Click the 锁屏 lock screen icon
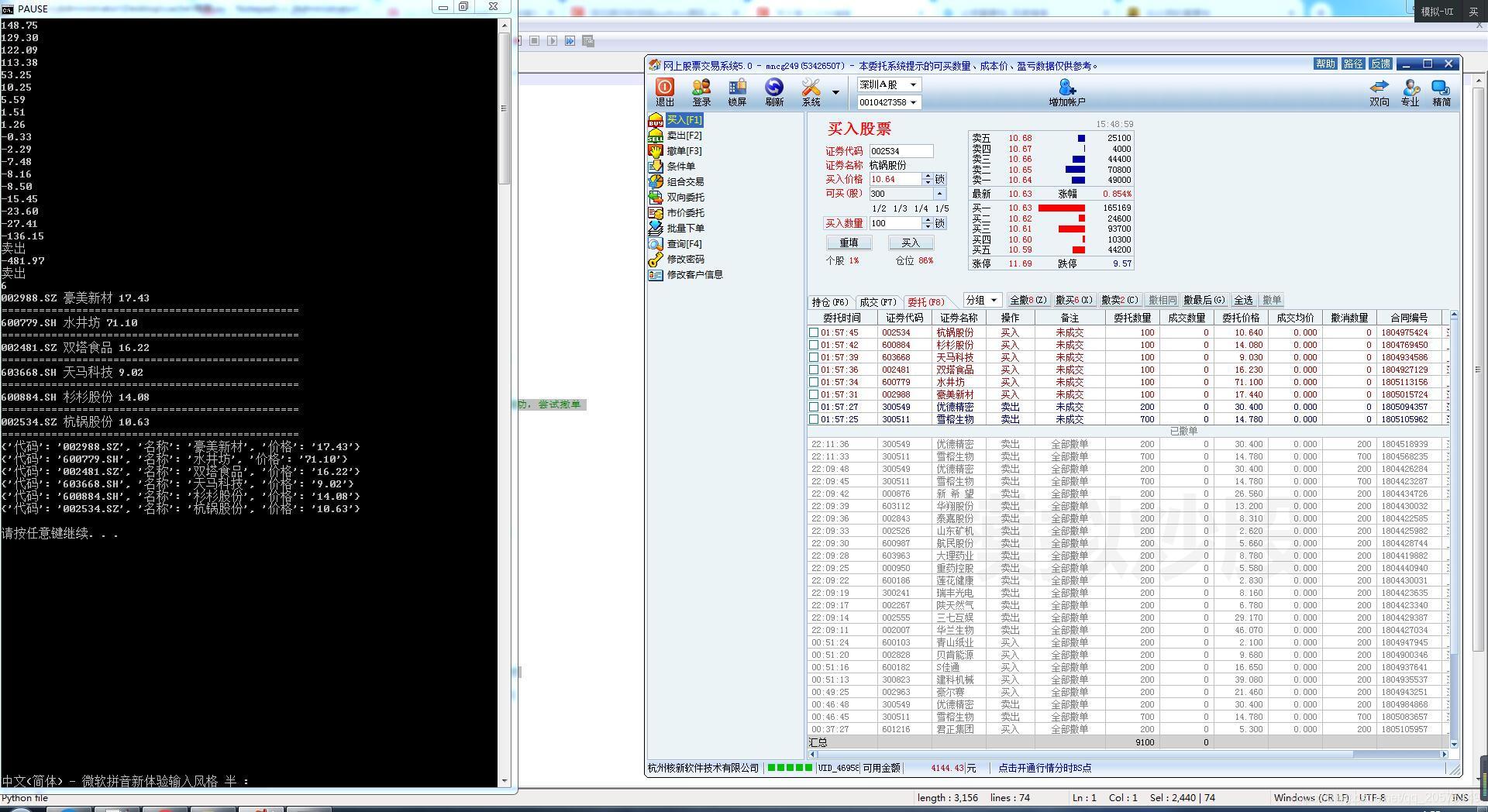The width and height of the screenshot is (1488, 812). pos(737,92)
